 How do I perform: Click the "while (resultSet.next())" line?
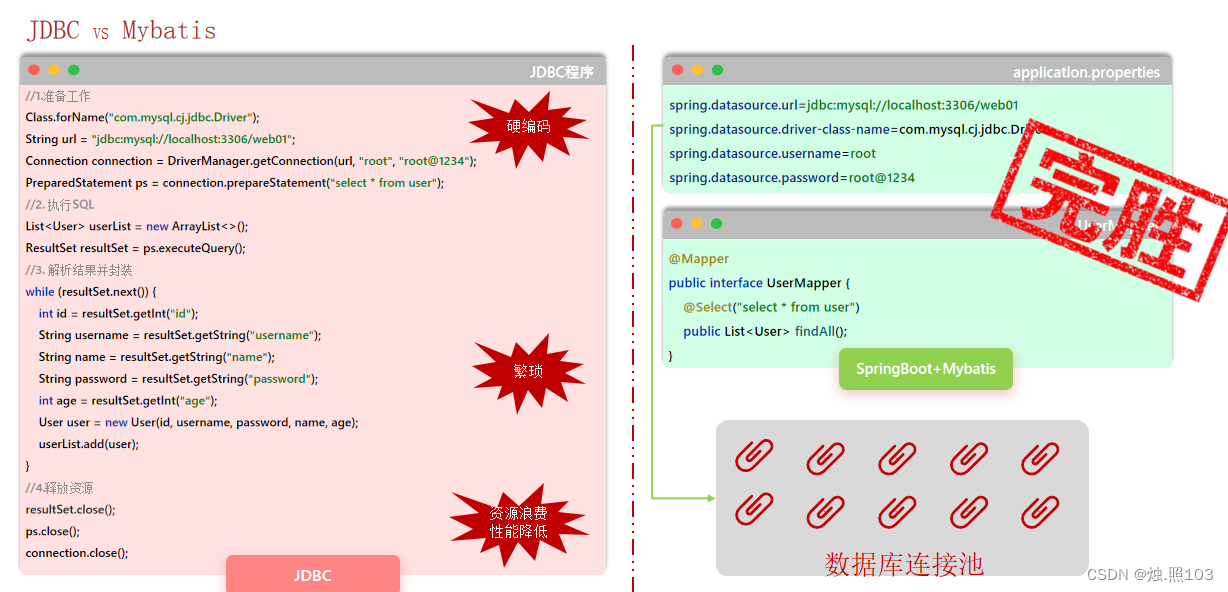coord(91,292)
